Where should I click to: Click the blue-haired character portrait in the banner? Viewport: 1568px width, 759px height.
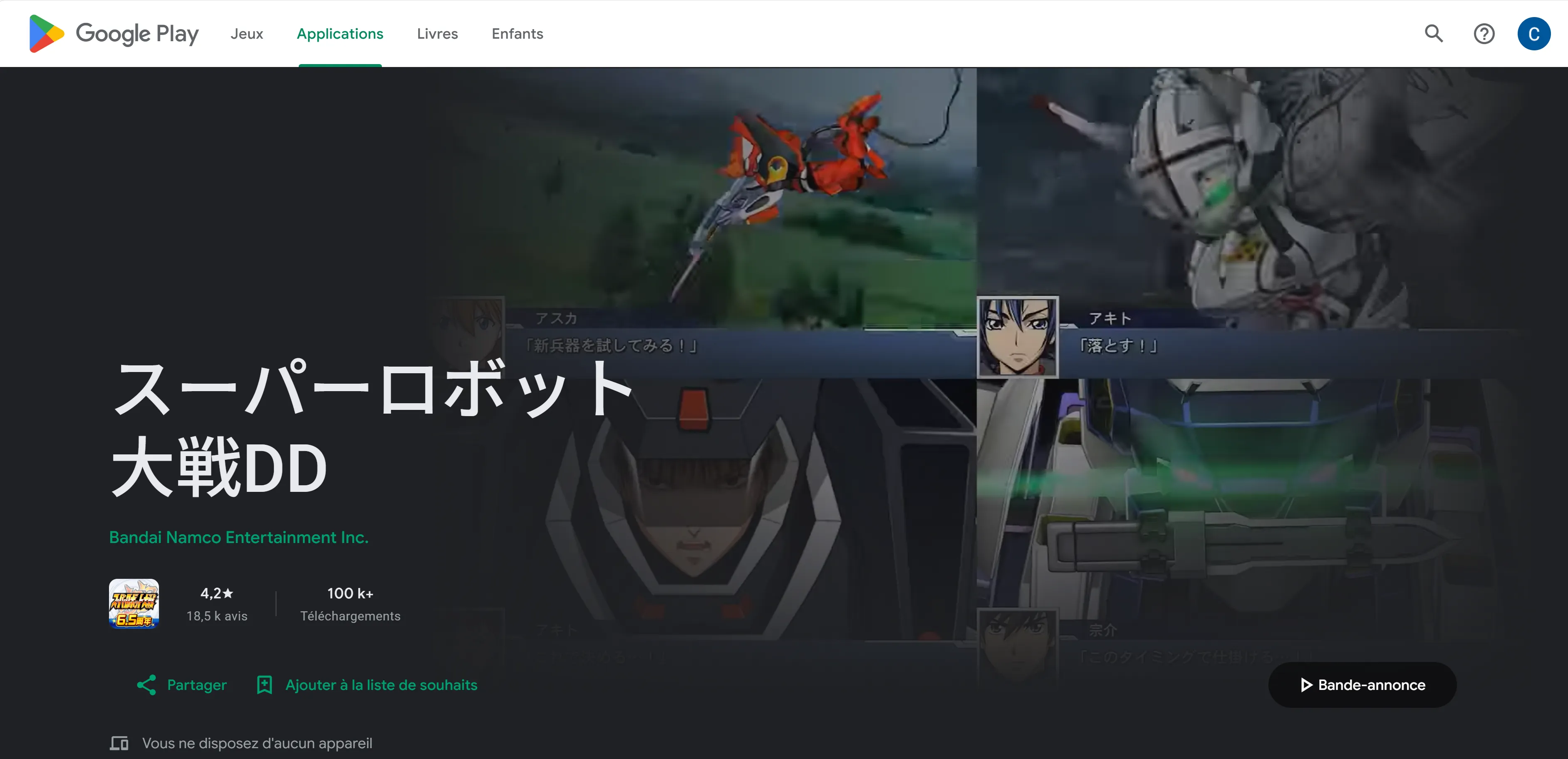[1018, 337]
